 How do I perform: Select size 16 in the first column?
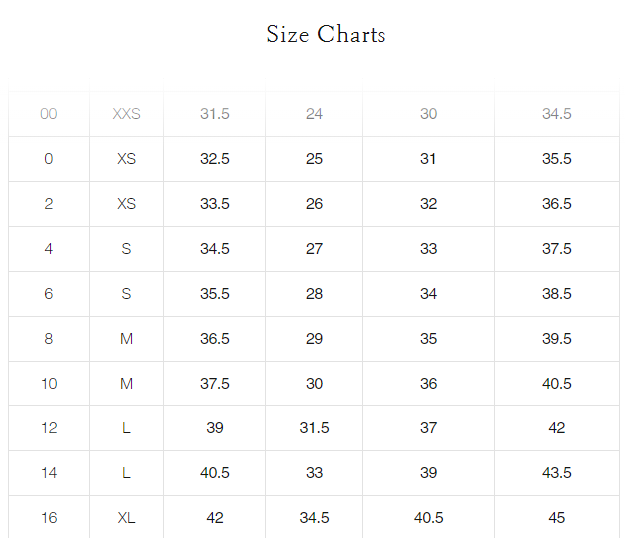point(49,518)
